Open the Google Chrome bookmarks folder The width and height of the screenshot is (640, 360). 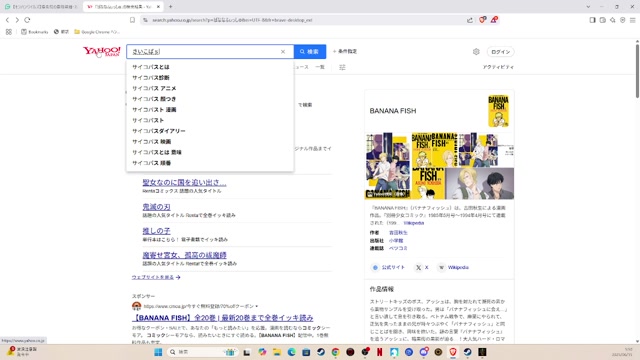coord(97,31)
